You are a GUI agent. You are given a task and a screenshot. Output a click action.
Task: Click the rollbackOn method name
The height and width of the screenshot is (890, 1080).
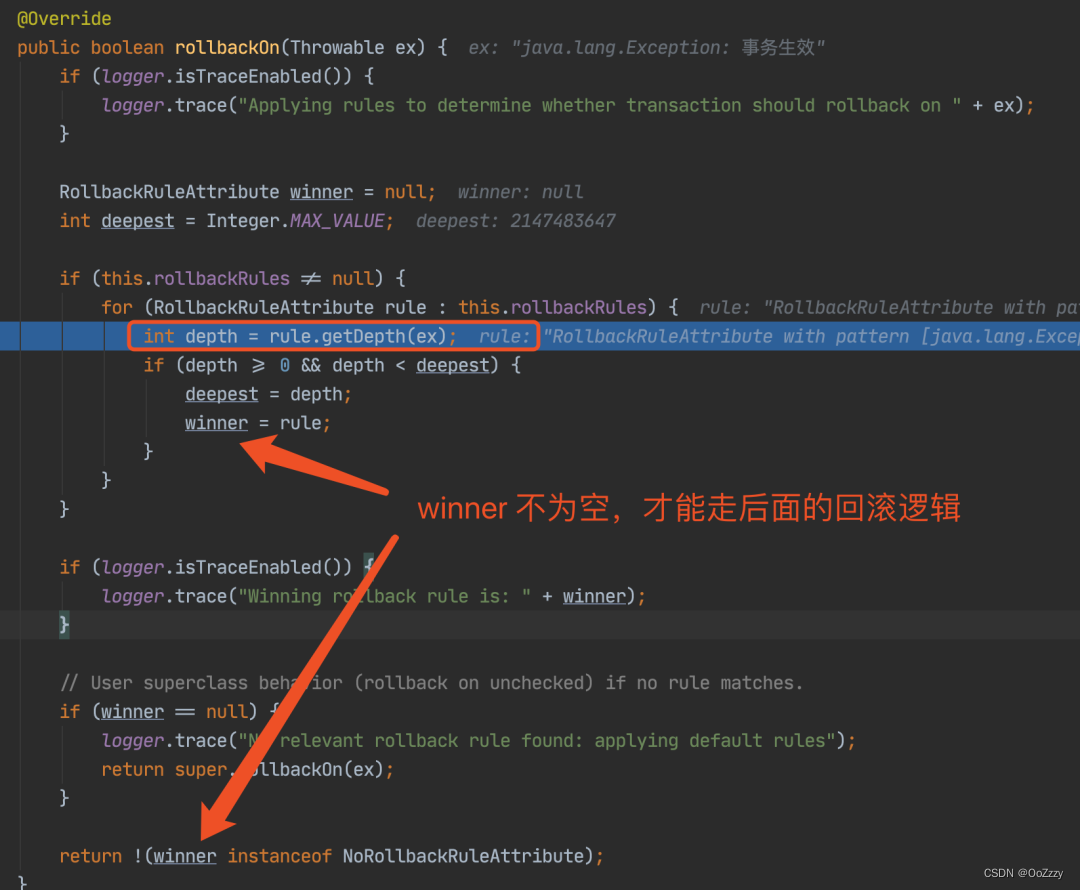pyautogui.click(x=227, y=48)
